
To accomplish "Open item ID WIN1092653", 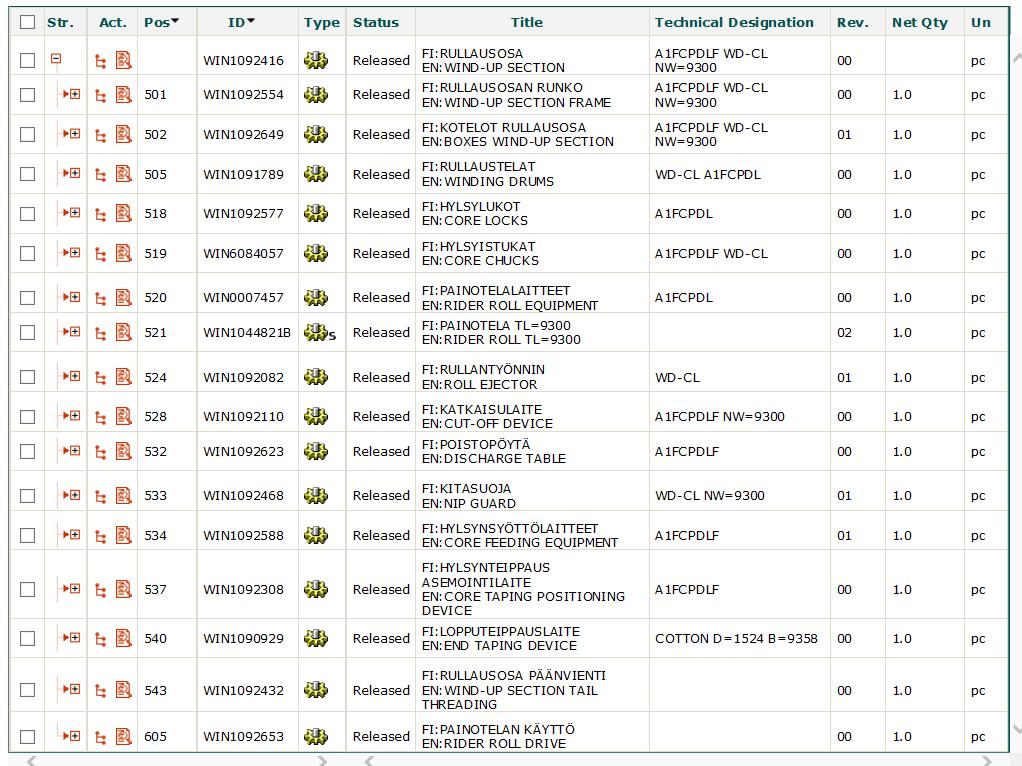I will coord(243,737).
